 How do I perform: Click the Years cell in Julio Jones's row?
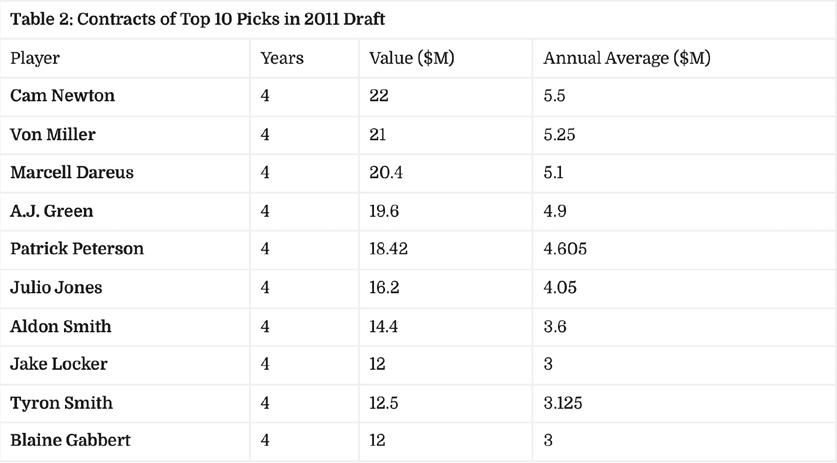point(265,288)
